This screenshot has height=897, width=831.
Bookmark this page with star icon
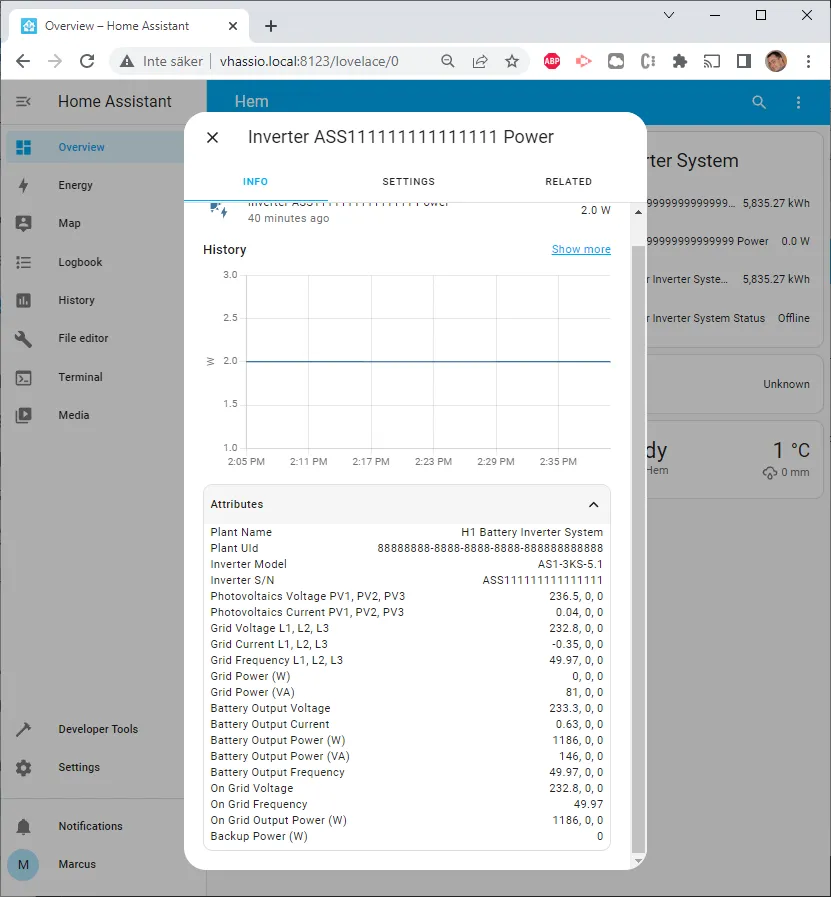point(512,61)
